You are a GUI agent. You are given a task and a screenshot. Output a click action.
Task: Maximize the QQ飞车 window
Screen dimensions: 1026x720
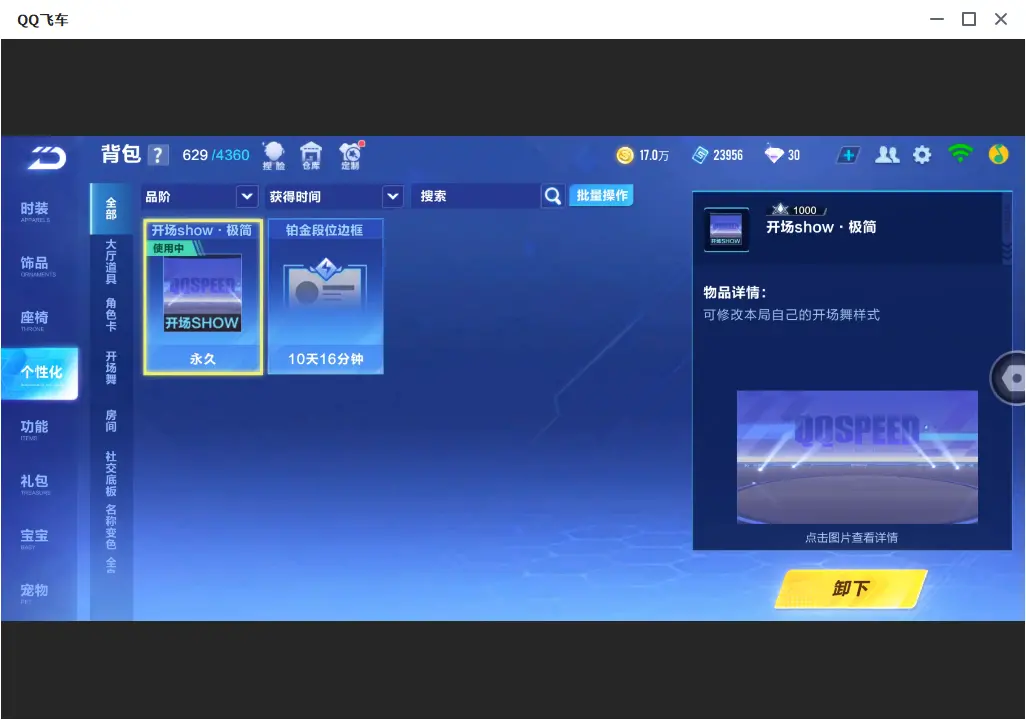[969, 20]
